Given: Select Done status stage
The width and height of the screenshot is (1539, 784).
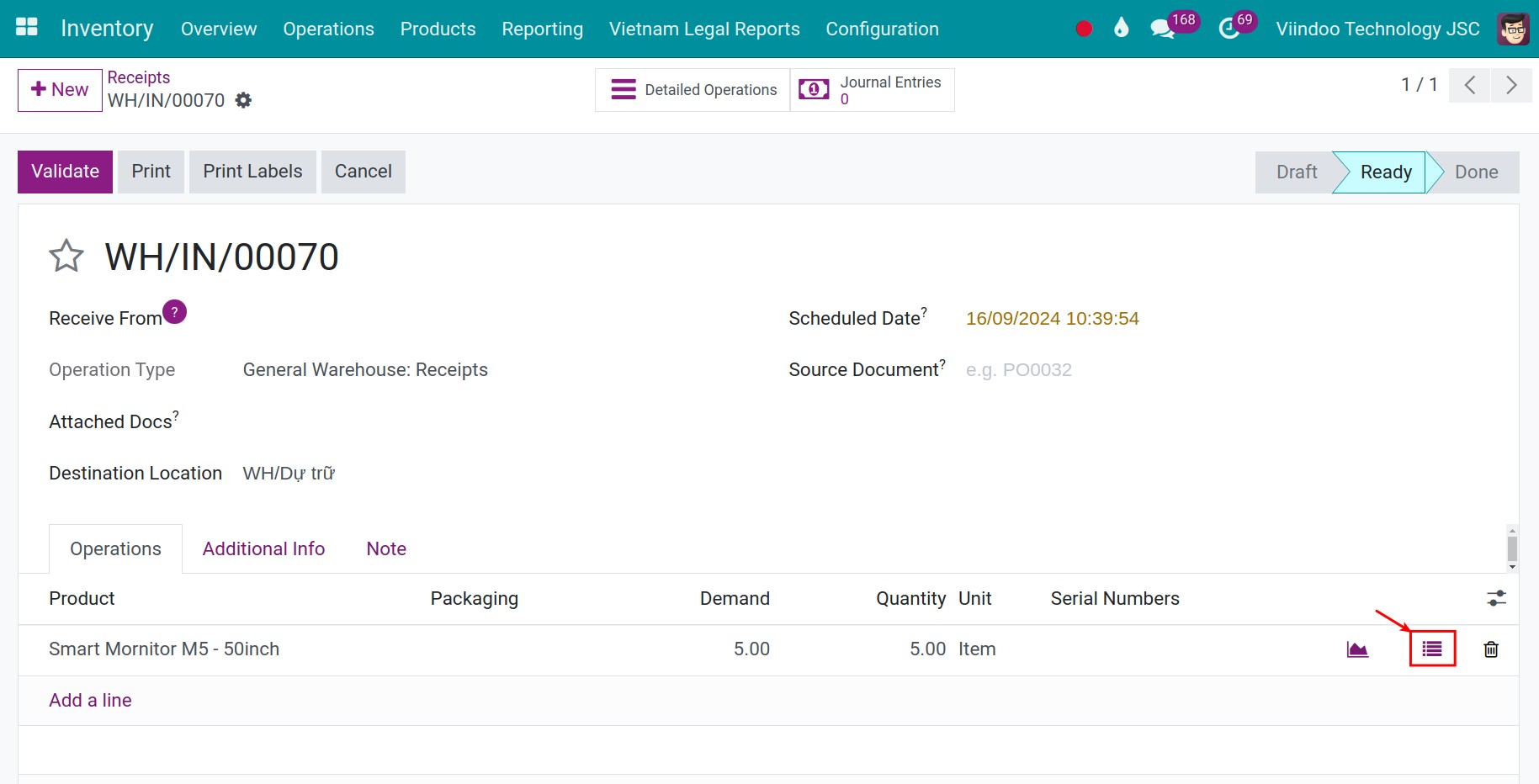Looking at the screenshot, I should 1476,172.
